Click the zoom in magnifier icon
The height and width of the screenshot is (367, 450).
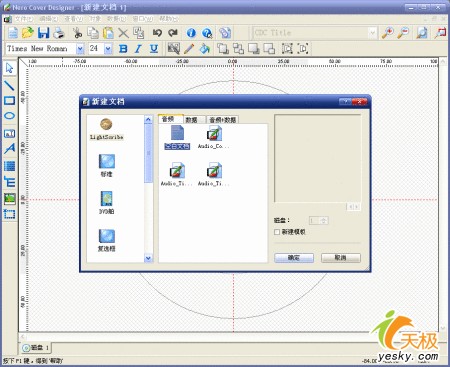[x=387, y=33]
